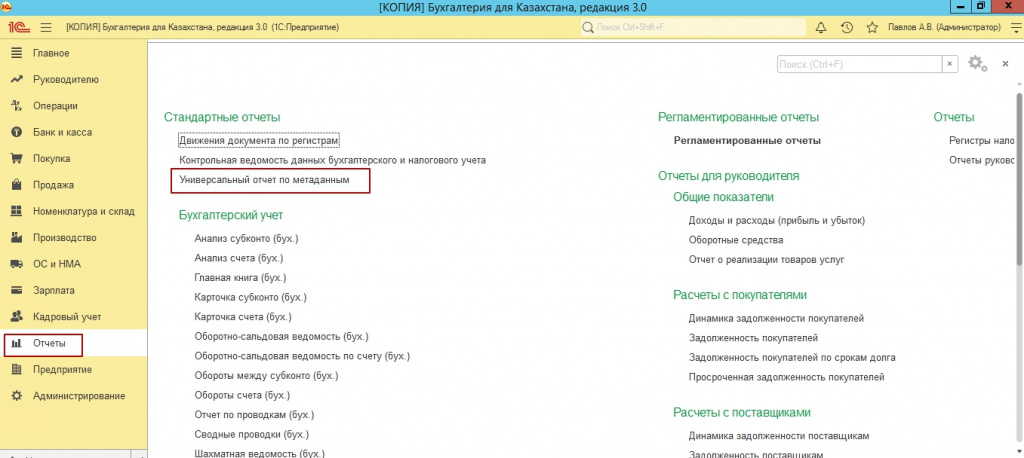1024x458 pixels.
Task: Open Анализ субконто (бух.)
Action: point(246,238)
